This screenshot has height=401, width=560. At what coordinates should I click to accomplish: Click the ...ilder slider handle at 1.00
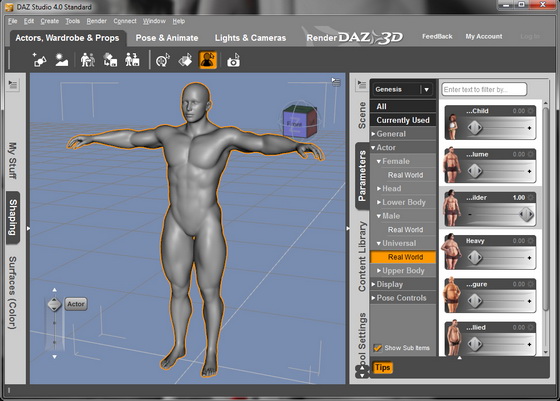[526, 214]
